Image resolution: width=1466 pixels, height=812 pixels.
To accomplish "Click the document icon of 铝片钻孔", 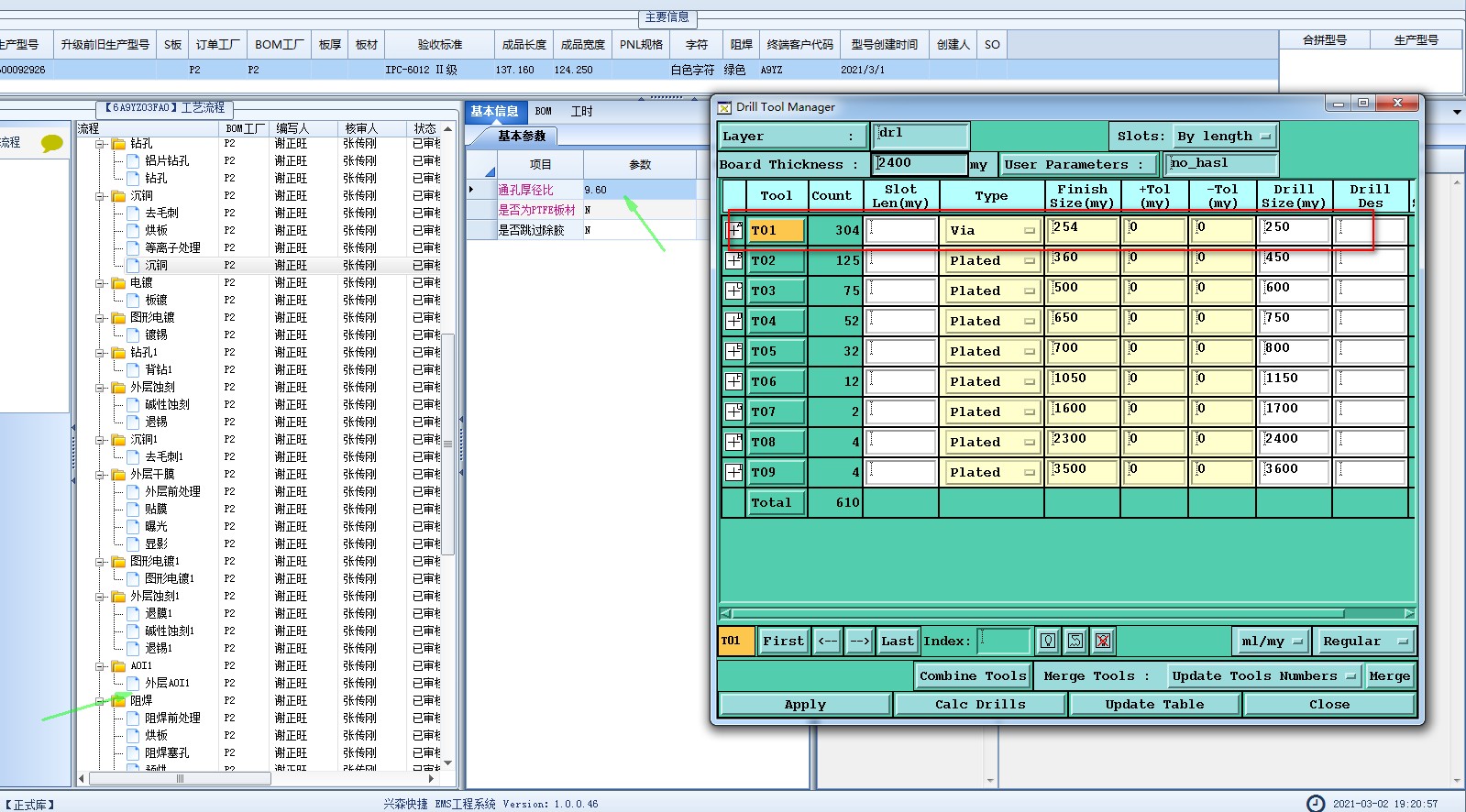I will [134, 161].
